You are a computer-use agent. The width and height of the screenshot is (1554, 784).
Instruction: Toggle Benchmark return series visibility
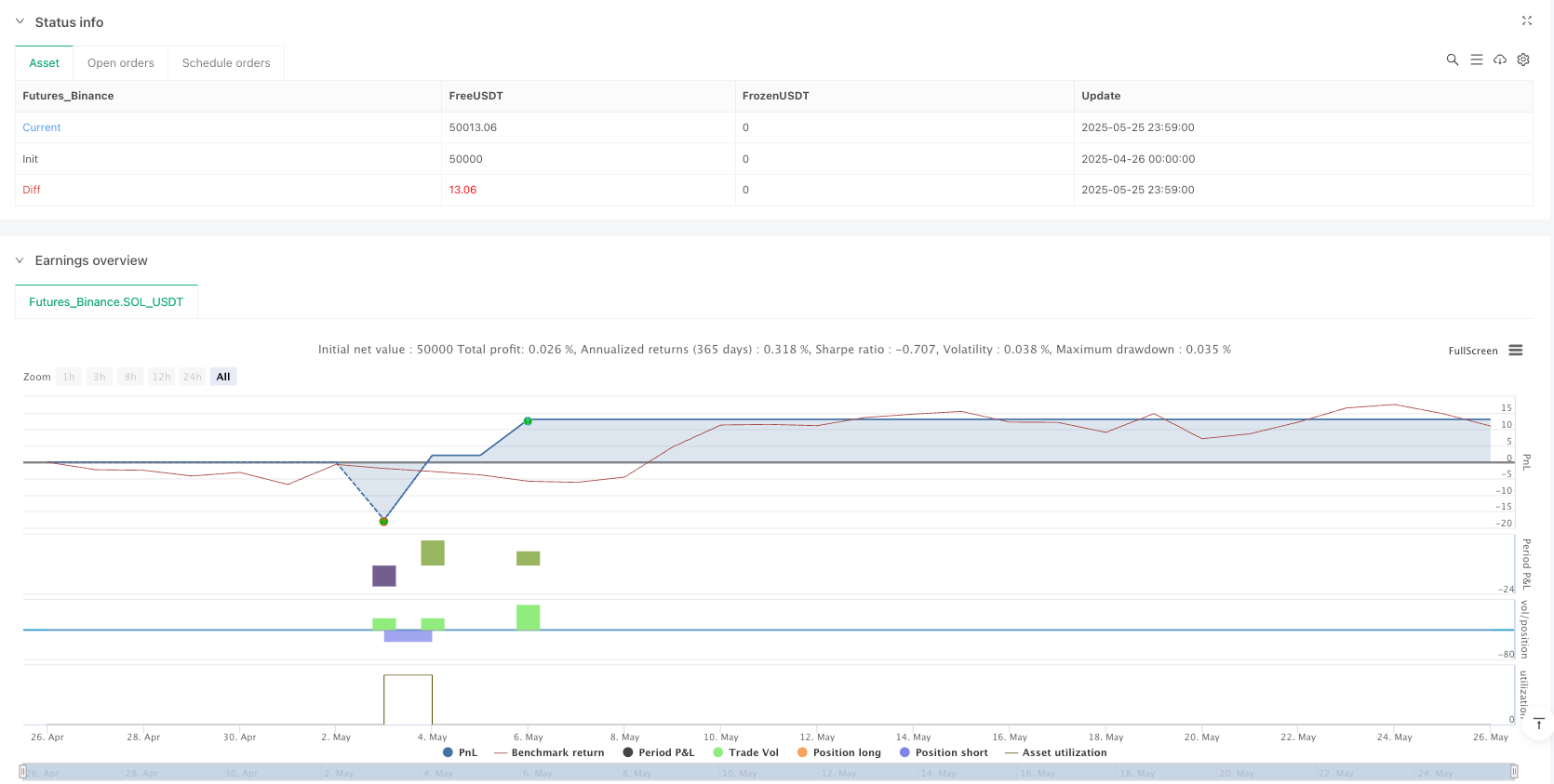click(x=549, y=752)
